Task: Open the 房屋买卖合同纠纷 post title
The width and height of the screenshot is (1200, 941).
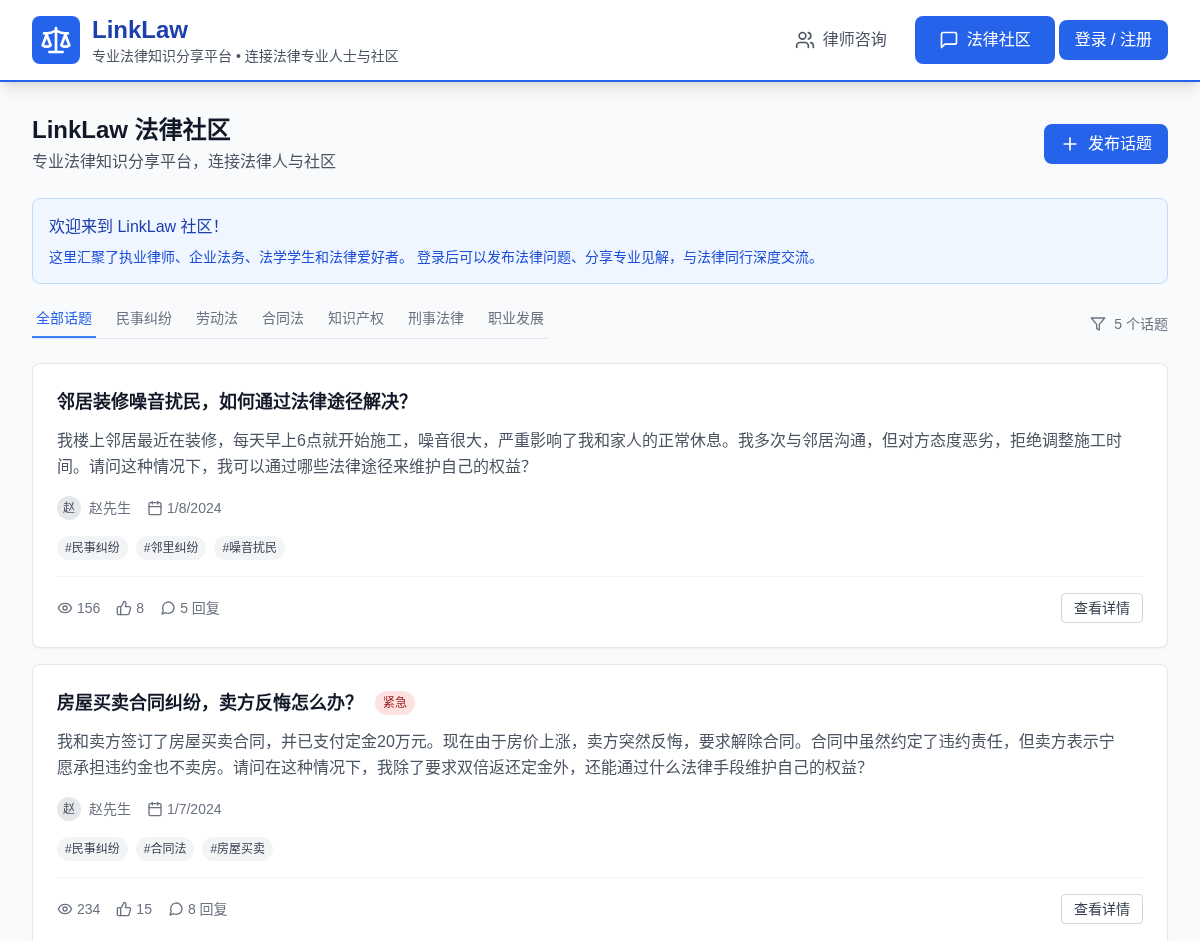Action: (x=206, y=703)
